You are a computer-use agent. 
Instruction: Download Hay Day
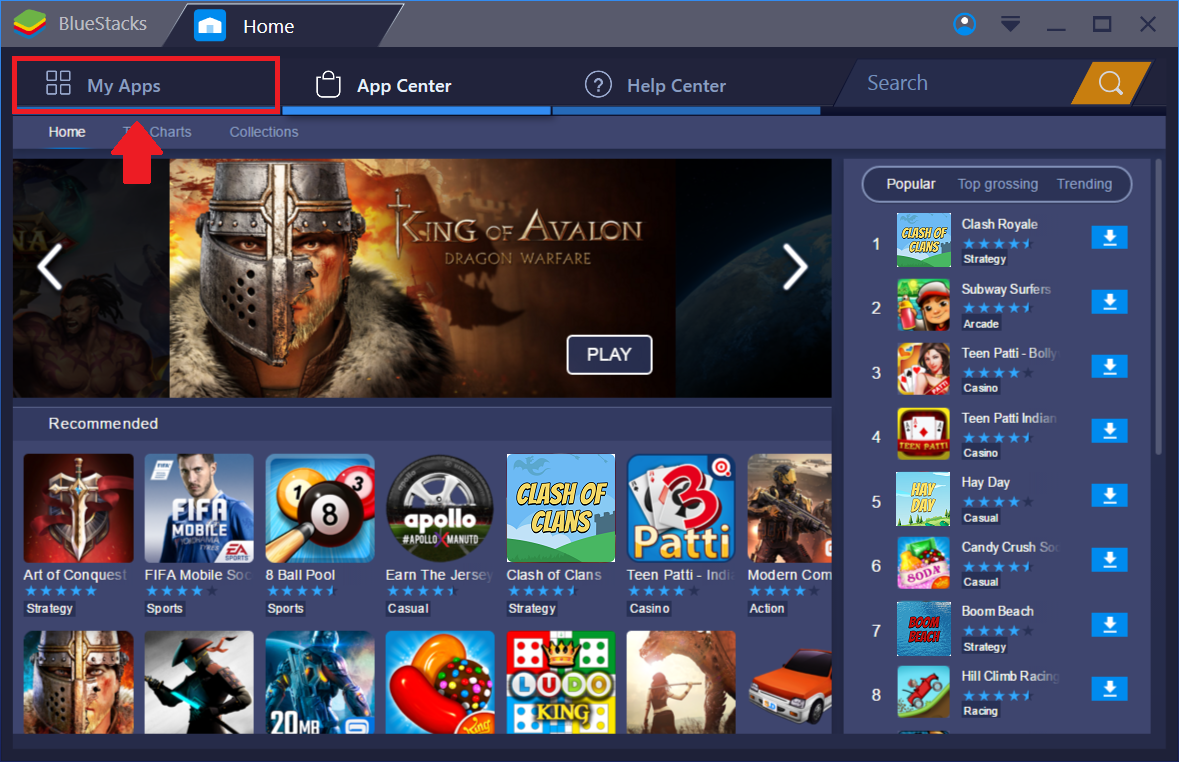tap(1109, 496)
